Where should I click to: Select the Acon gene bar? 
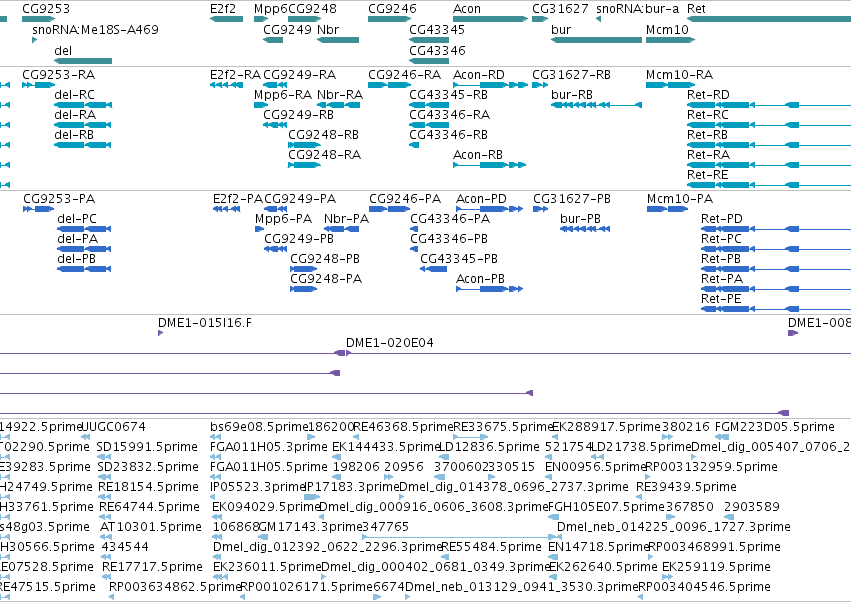490,19
